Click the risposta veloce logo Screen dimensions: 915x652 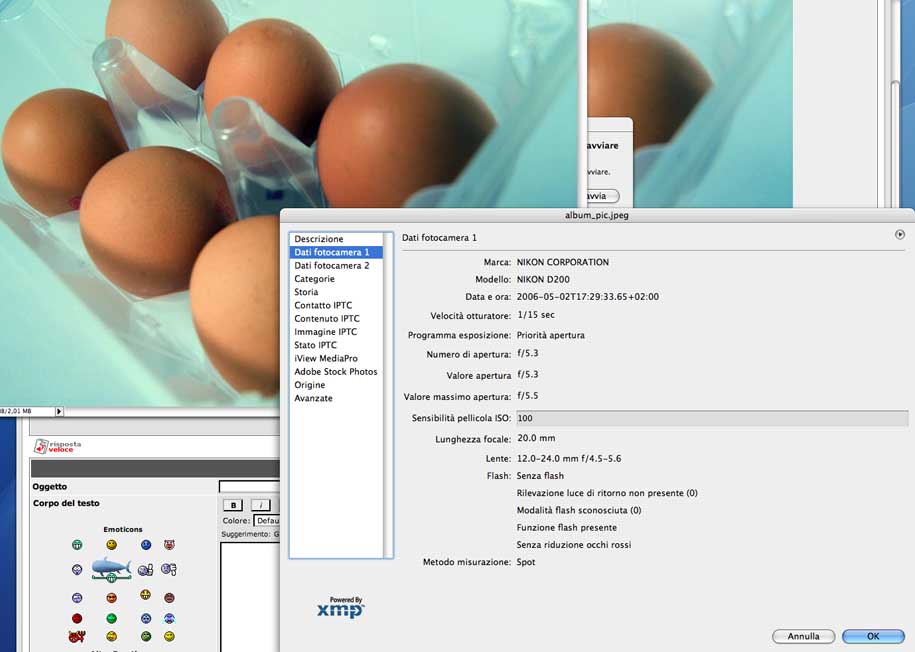click(58, 446)
